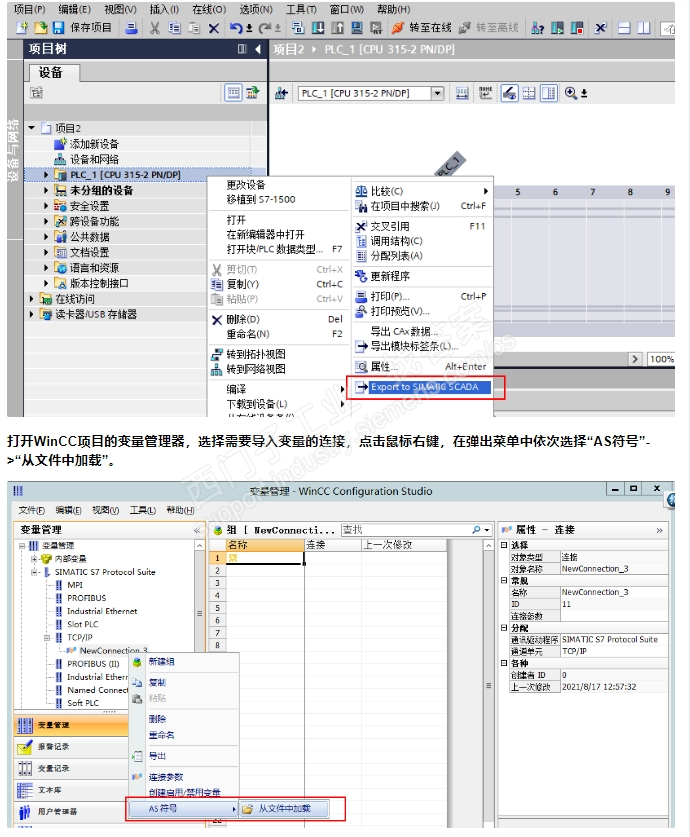Viewport: 690px width, 837px height.
Task: Open 文本库 editor in navigation bar
Action: point(70,790)
